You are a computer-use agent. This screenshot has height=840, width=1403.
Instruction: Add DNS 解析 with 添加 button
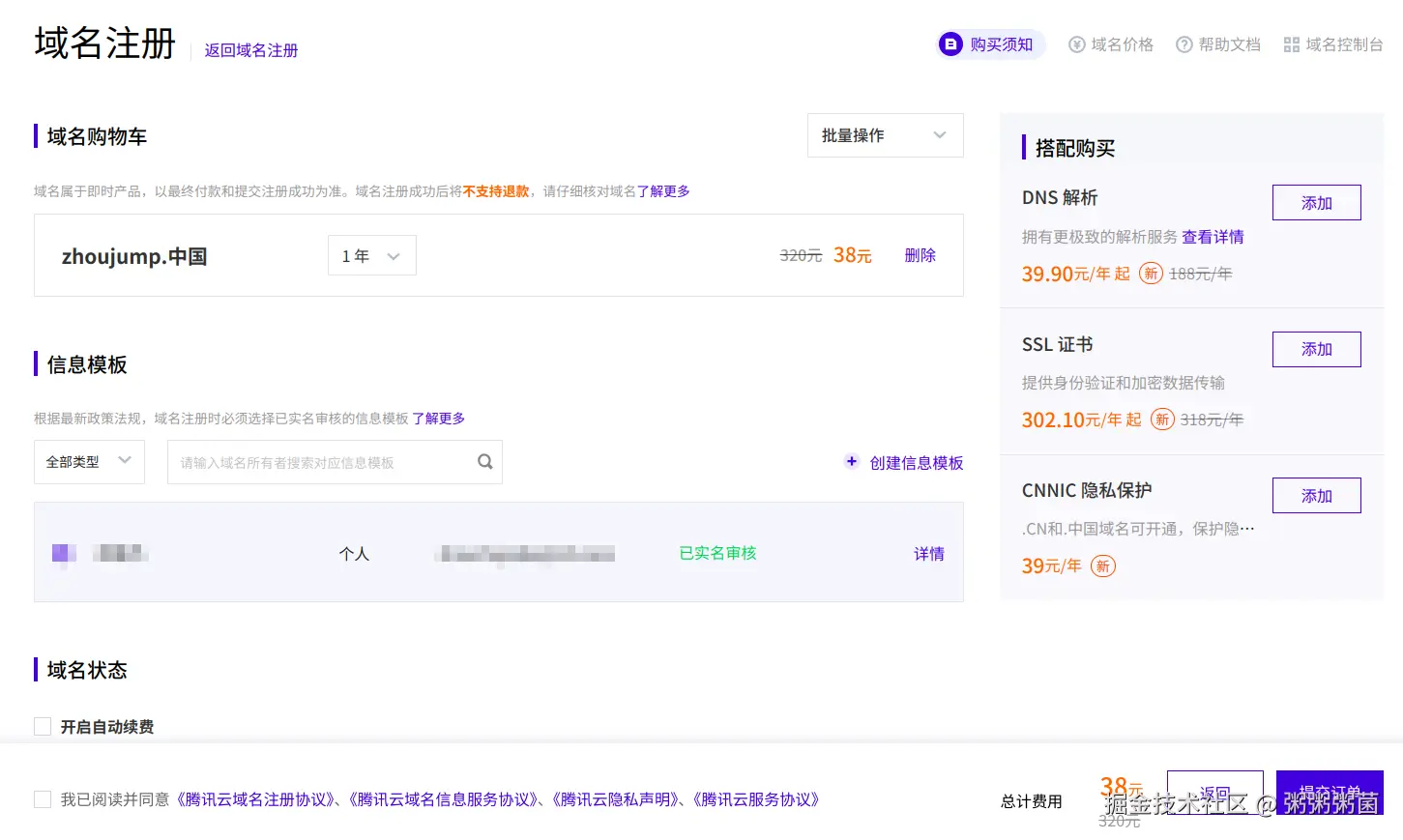point(1316,202)
